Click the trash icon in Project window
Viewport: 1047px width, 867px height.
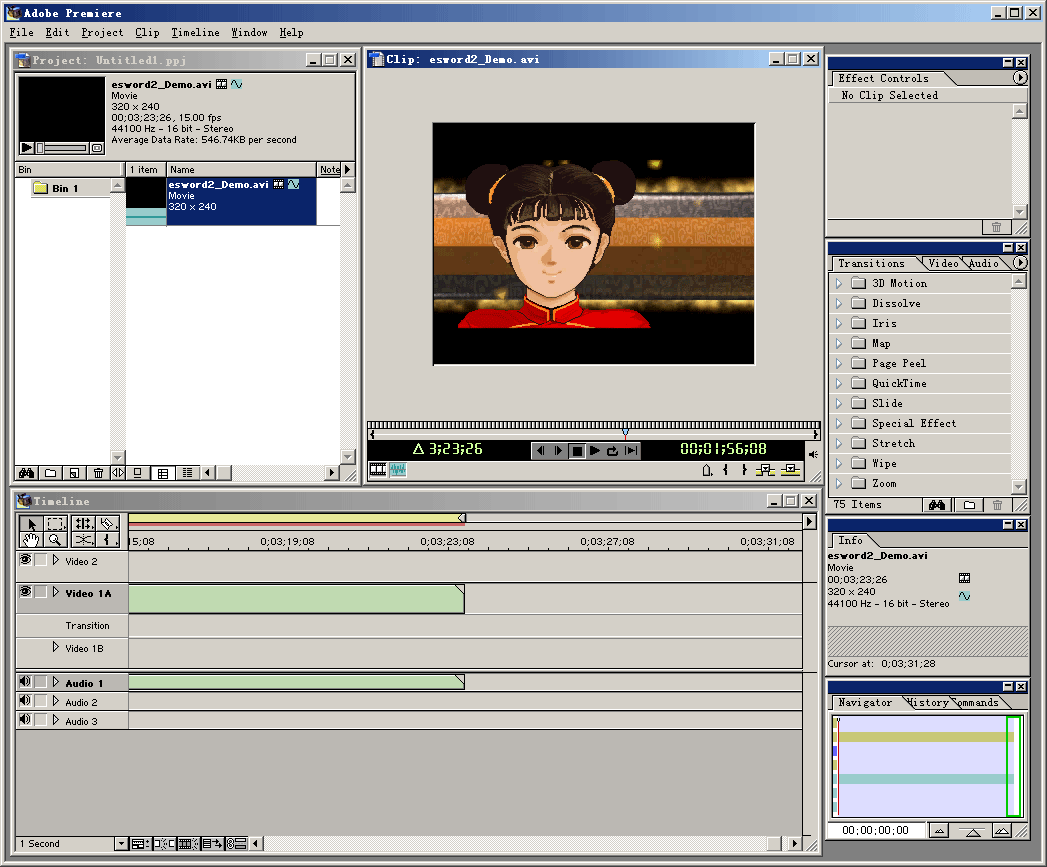point(98,473)
